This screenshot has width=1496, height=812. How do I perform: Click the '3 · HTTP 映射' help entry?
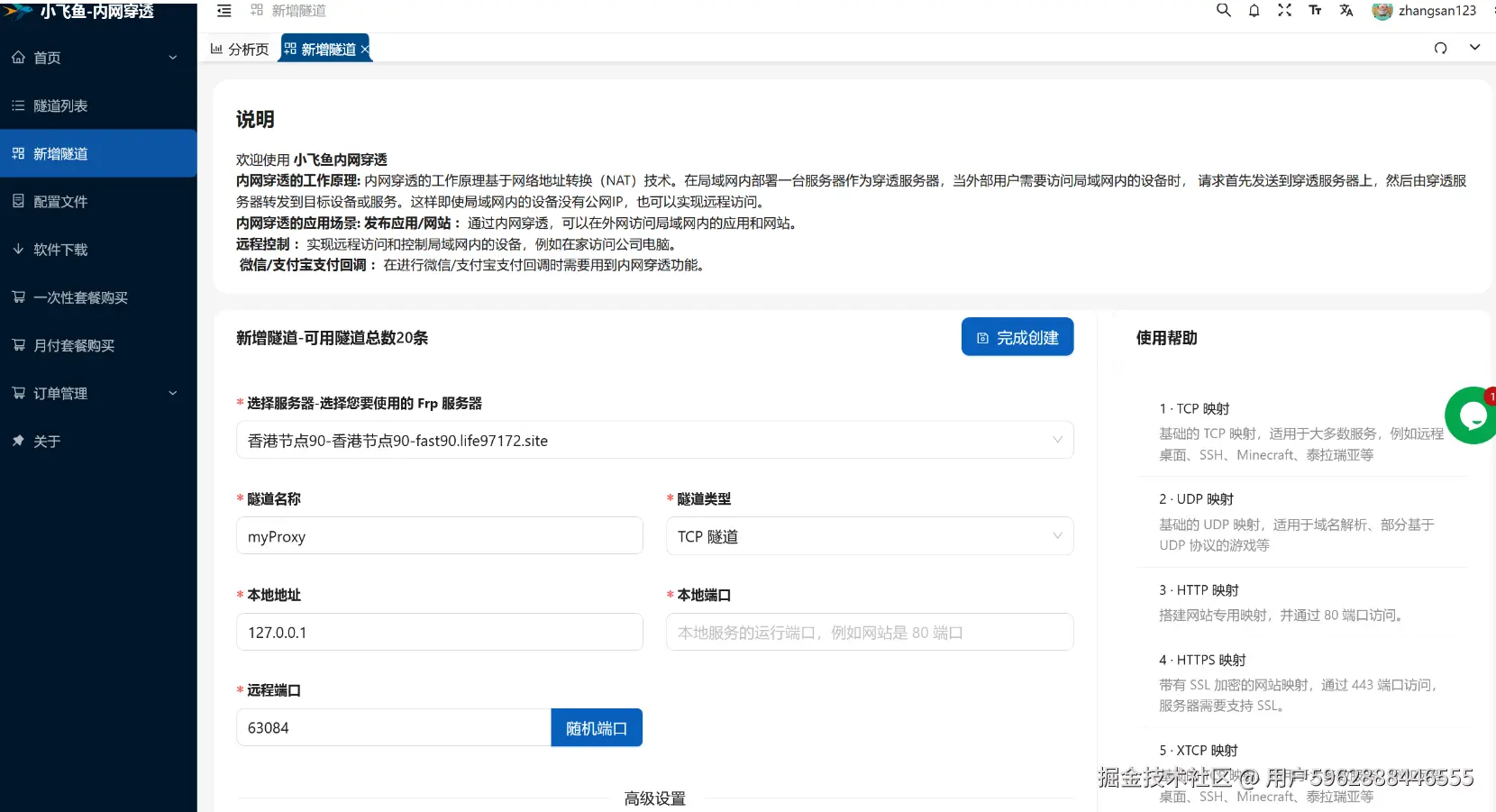(x=1199, y=590)
